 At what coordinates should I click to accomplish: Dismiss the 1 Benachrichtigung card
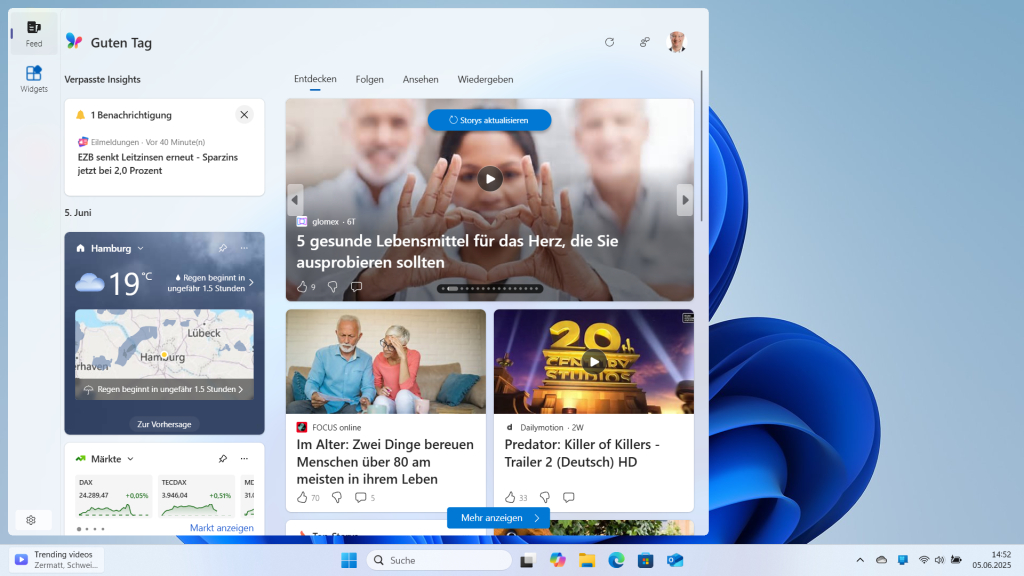[244, 115]
